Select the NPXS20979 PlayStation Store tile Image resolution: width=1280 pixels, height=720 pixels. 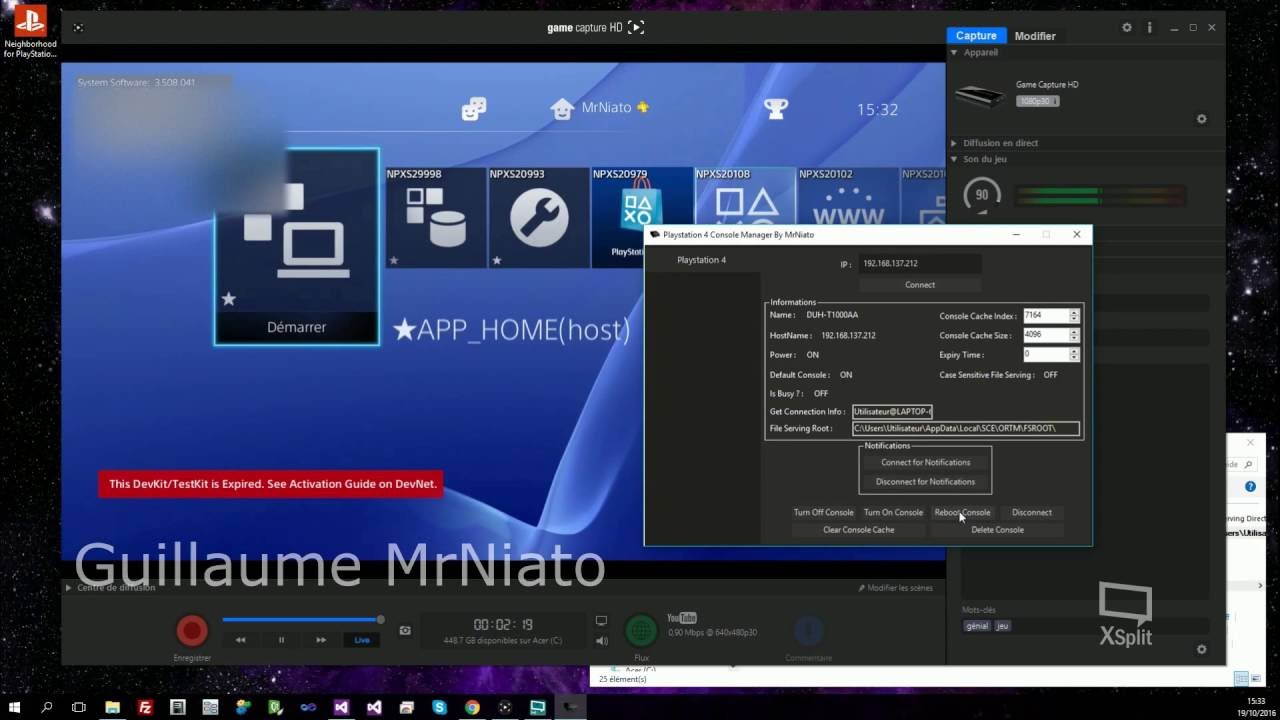(642, 218)
